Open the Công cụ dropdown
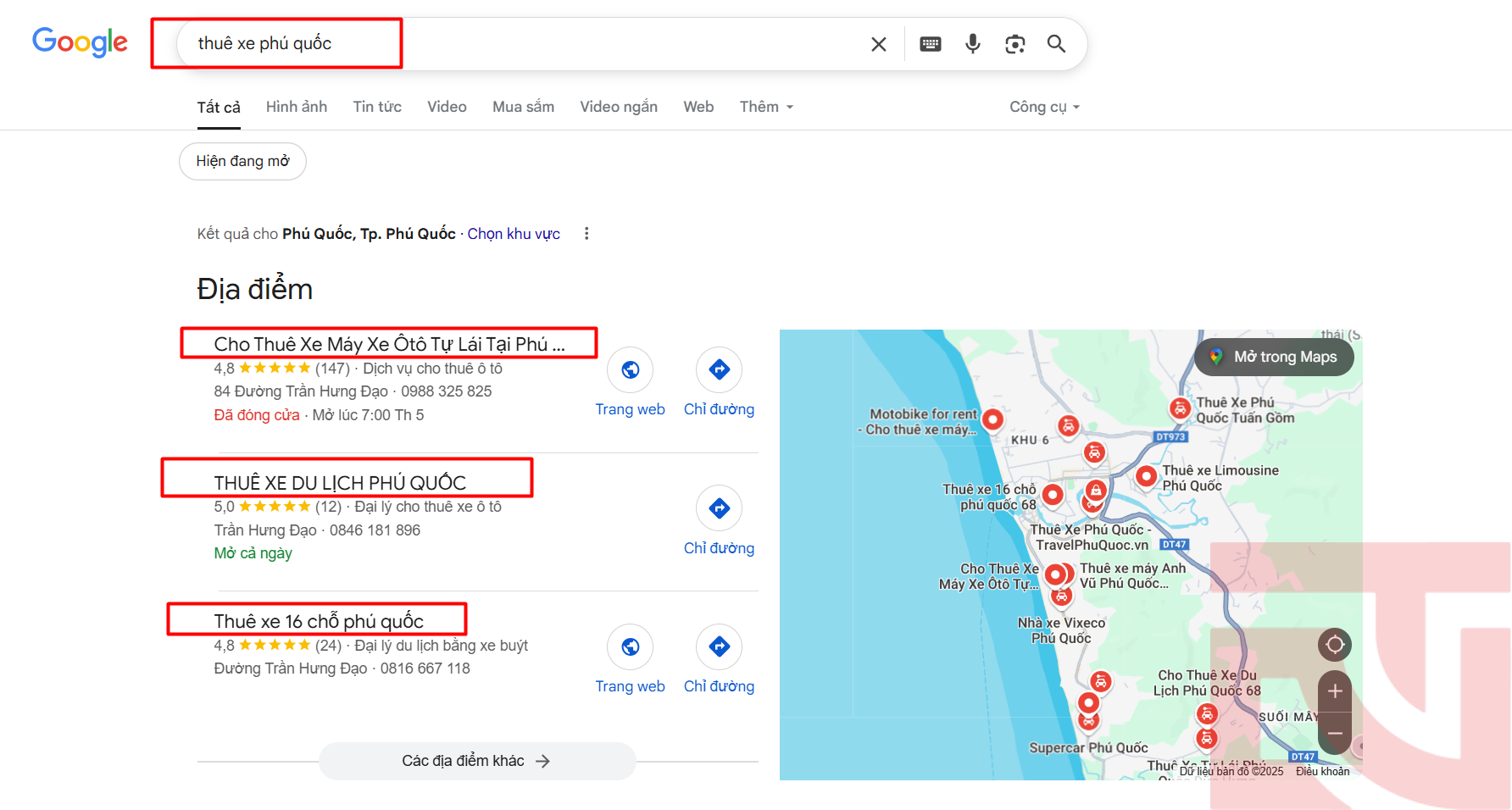 coord(1044,107)
